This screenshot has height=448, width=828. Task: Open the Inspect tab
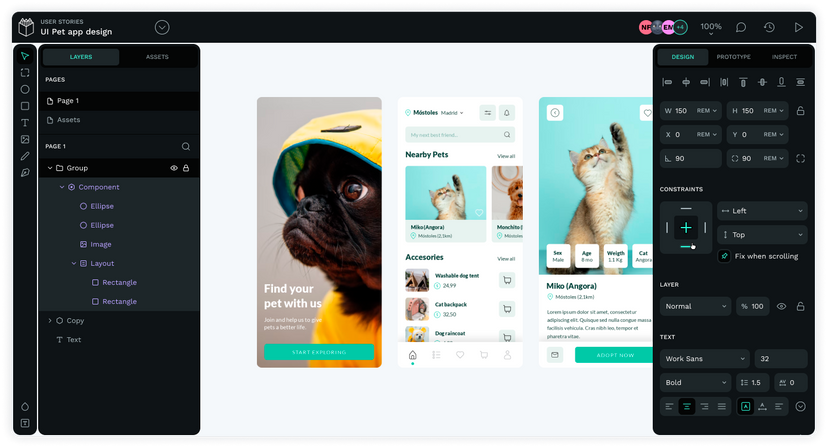coord(784,57)
